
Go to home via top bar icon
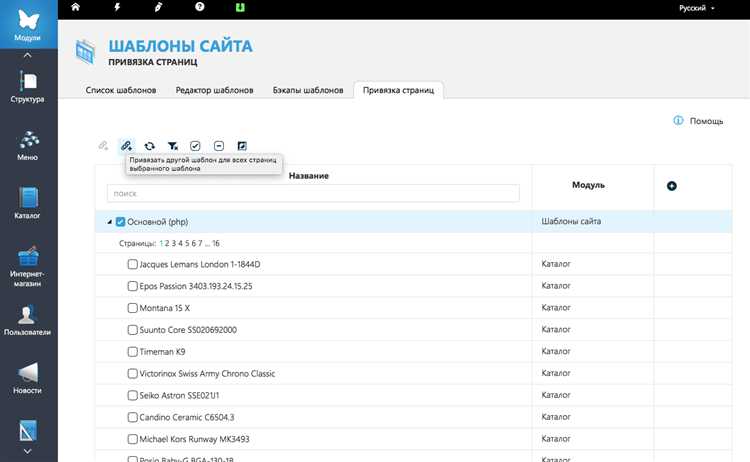click(76, 7)
